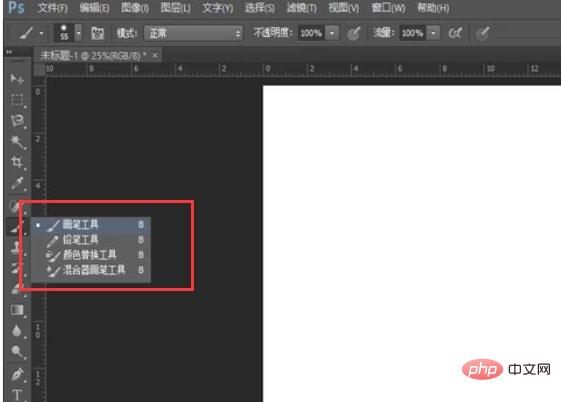The height and width of the screenshot is (402, 561).
Task: Click the 流量 label
Action: [384, 33]
